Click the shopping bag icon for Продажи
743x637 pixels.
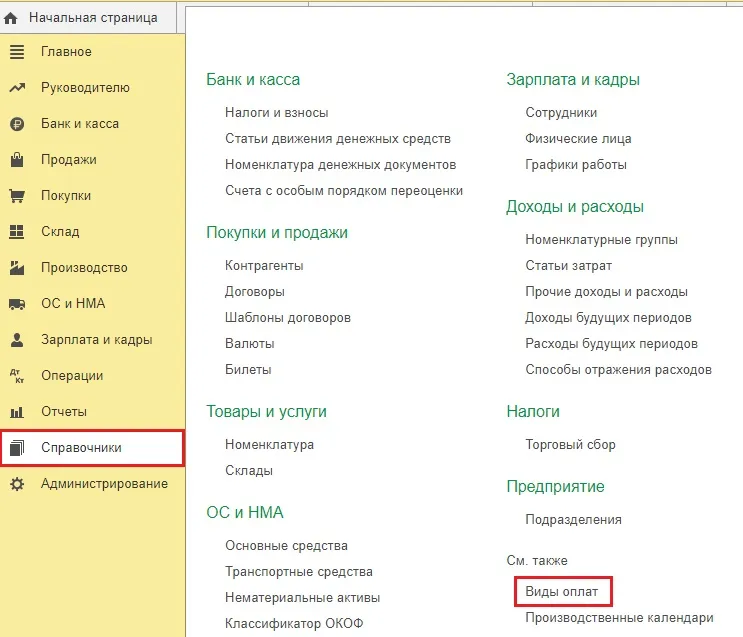tap(16, 160)
